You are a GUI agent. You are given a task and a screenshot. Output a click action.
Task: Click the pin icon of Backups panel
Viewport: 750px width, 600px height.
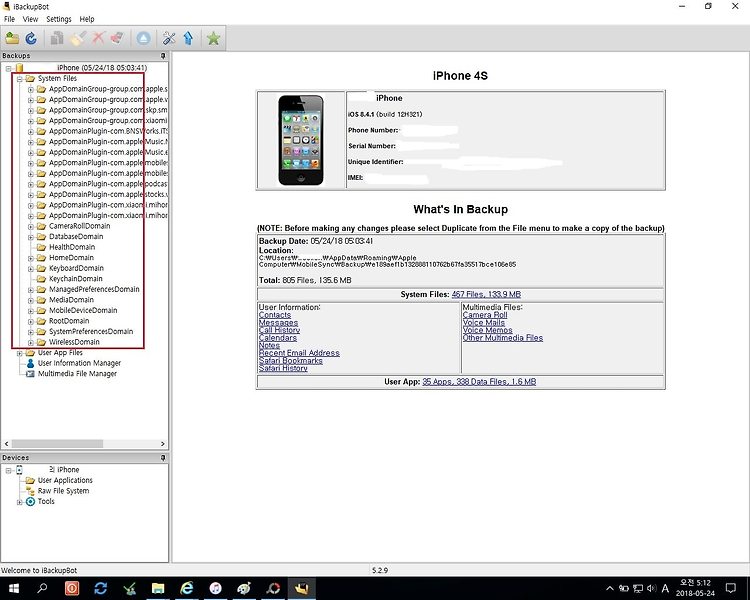pos(163,56)
